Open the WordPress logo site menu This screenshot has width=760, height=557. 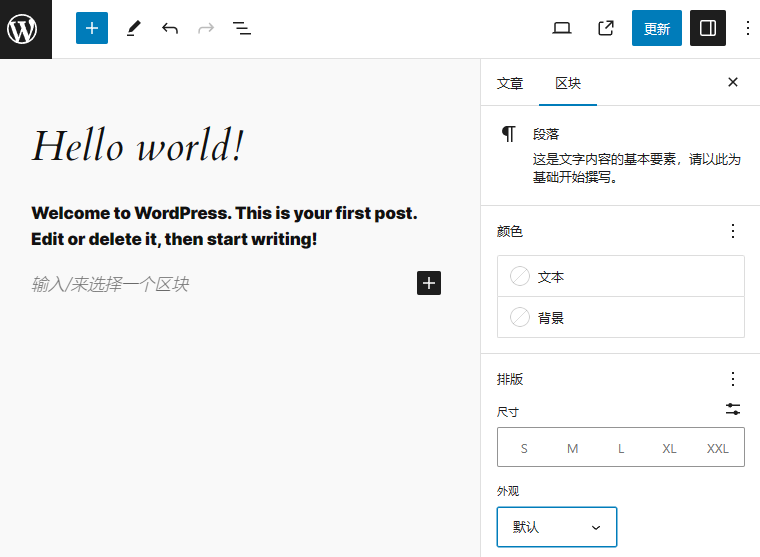(x=25, y=29)
